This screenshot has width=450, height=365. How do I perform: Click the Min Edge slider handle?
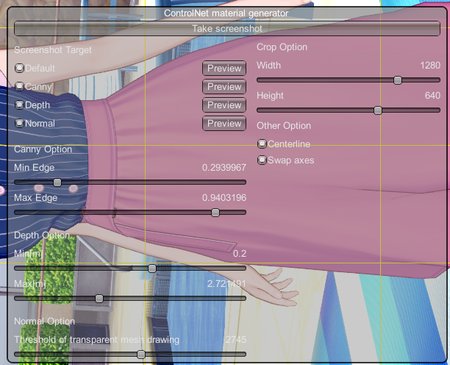click(x=57, y=182)
